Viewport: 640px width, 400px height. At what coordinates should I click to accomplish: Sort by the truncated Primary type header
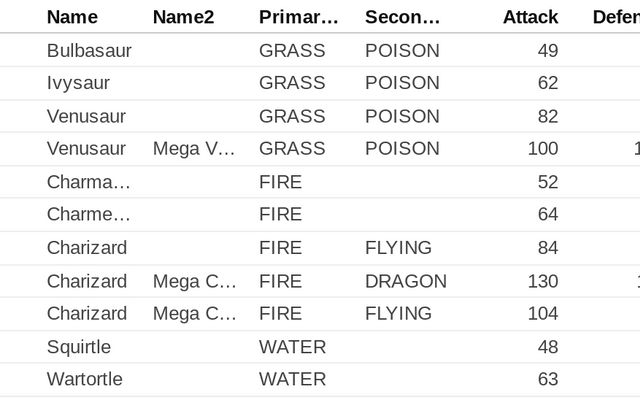(x=298, y=17)
